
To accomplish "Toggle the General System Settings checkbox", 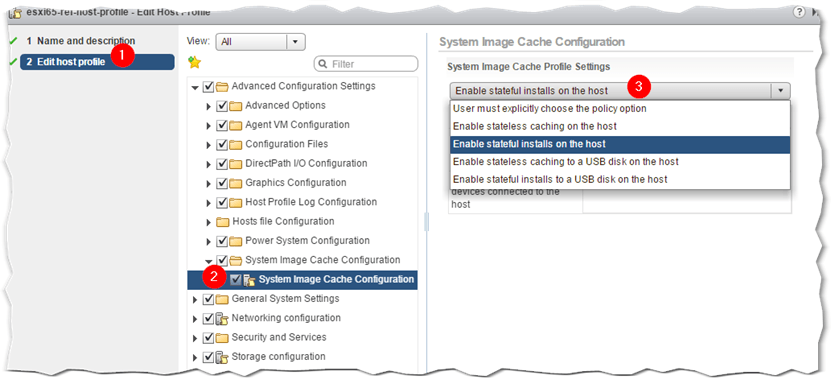I will (x=209, y=299).
